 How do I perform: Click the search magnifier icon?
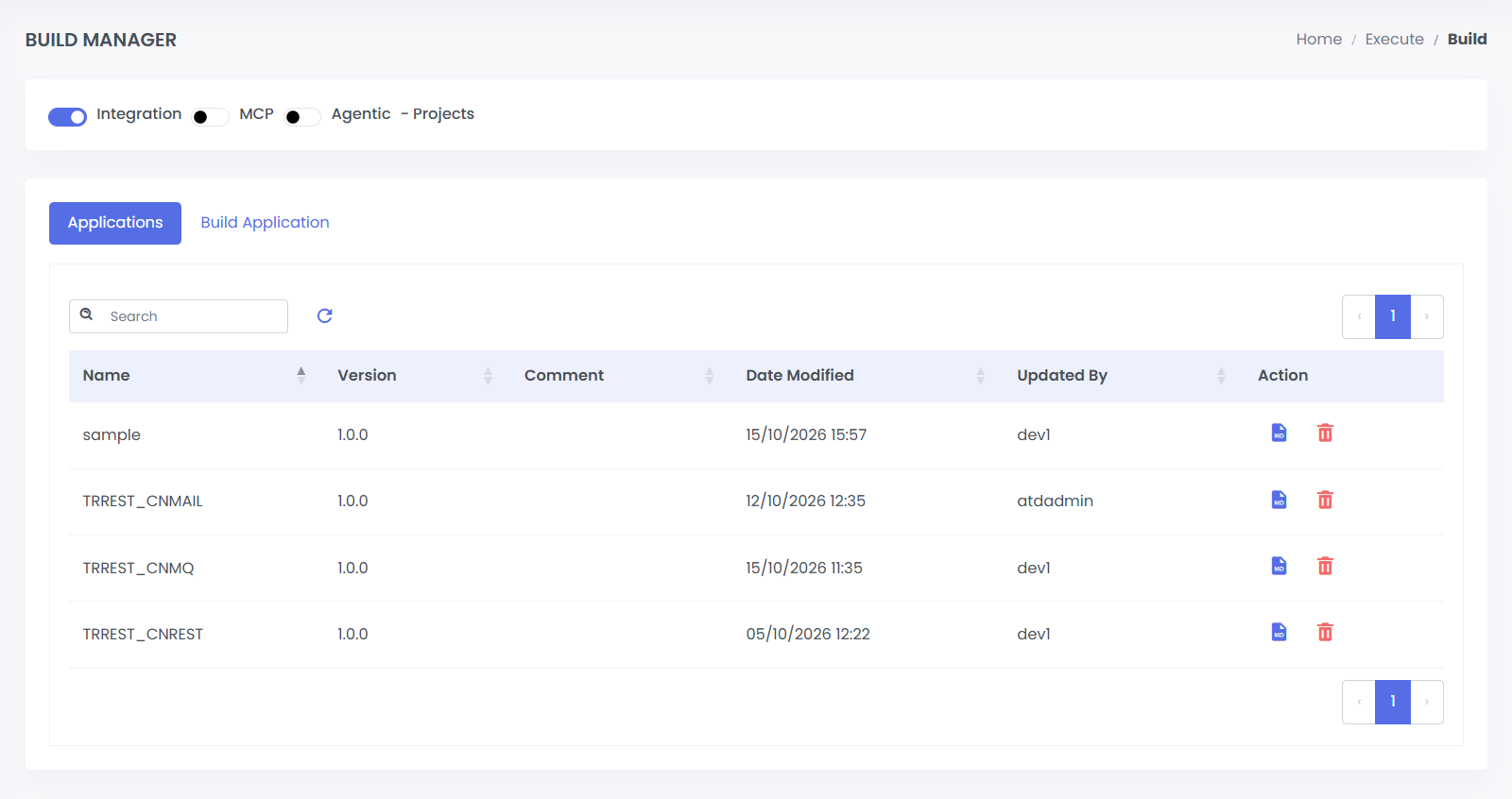(x=86, y=314)
